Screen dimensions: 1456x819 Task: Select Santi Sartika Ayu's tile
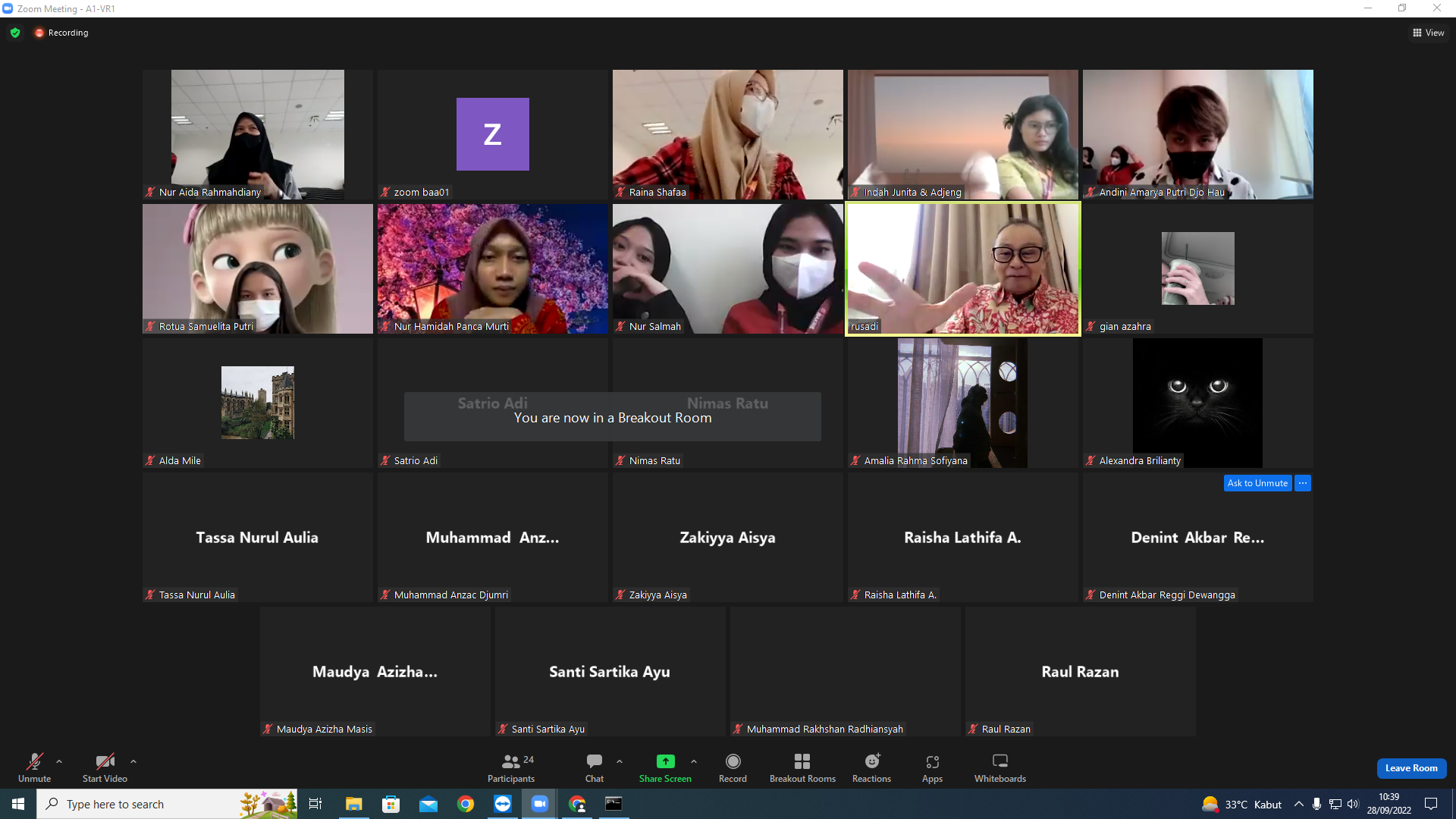610,671
